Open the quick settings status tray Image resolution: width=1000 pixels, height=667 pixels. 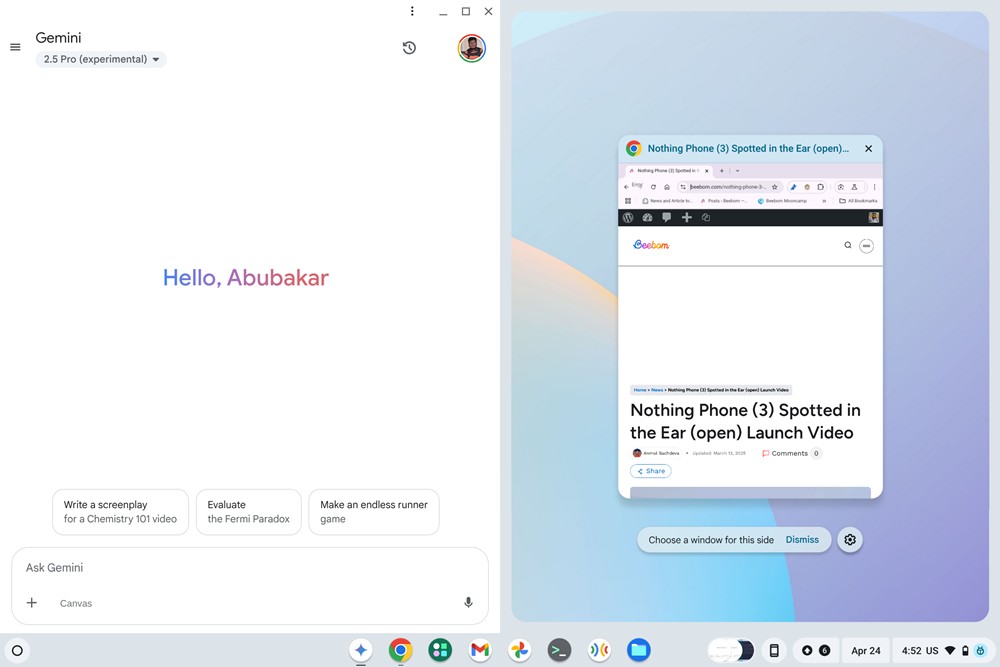[x=943, y=650]
